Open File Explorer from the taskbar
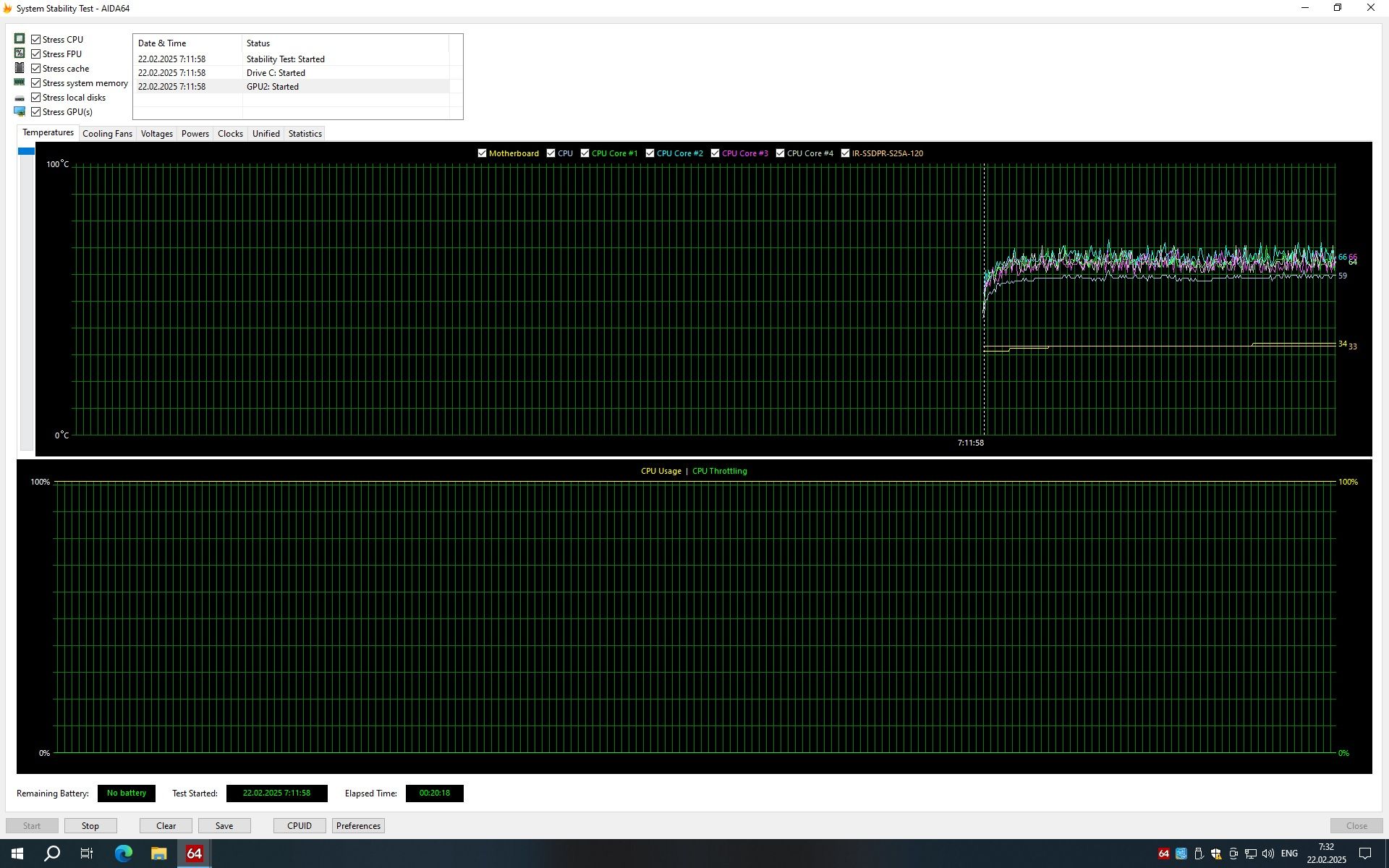Image resolution: width=1389 pixels, height=868 pixels. click(x=158, y=854)
